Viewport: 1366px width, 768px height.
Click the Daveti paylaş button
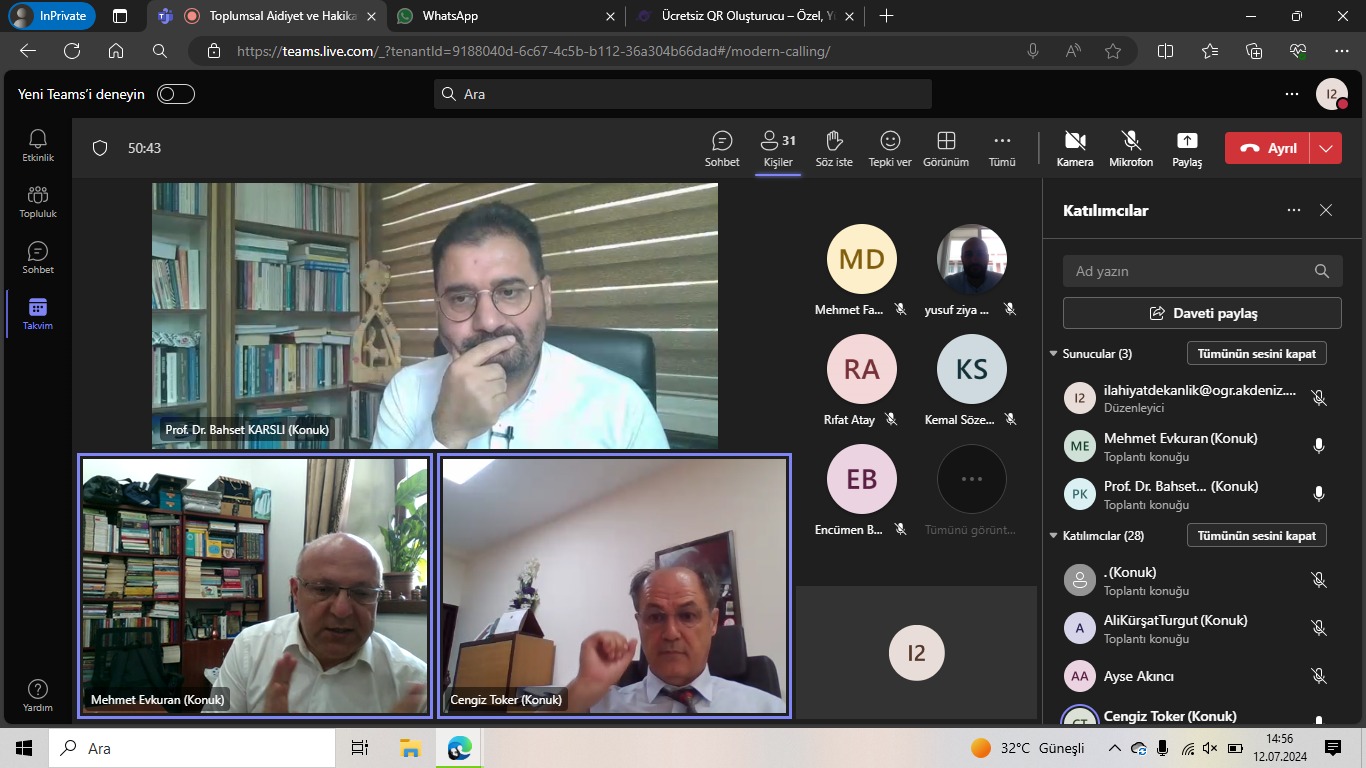coord(1202,313)
